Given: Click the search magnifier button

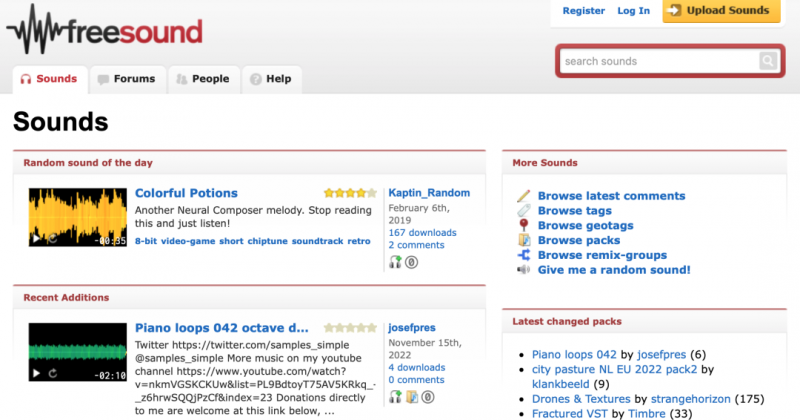Looking at the screenshot, I should tap(768, 61).
